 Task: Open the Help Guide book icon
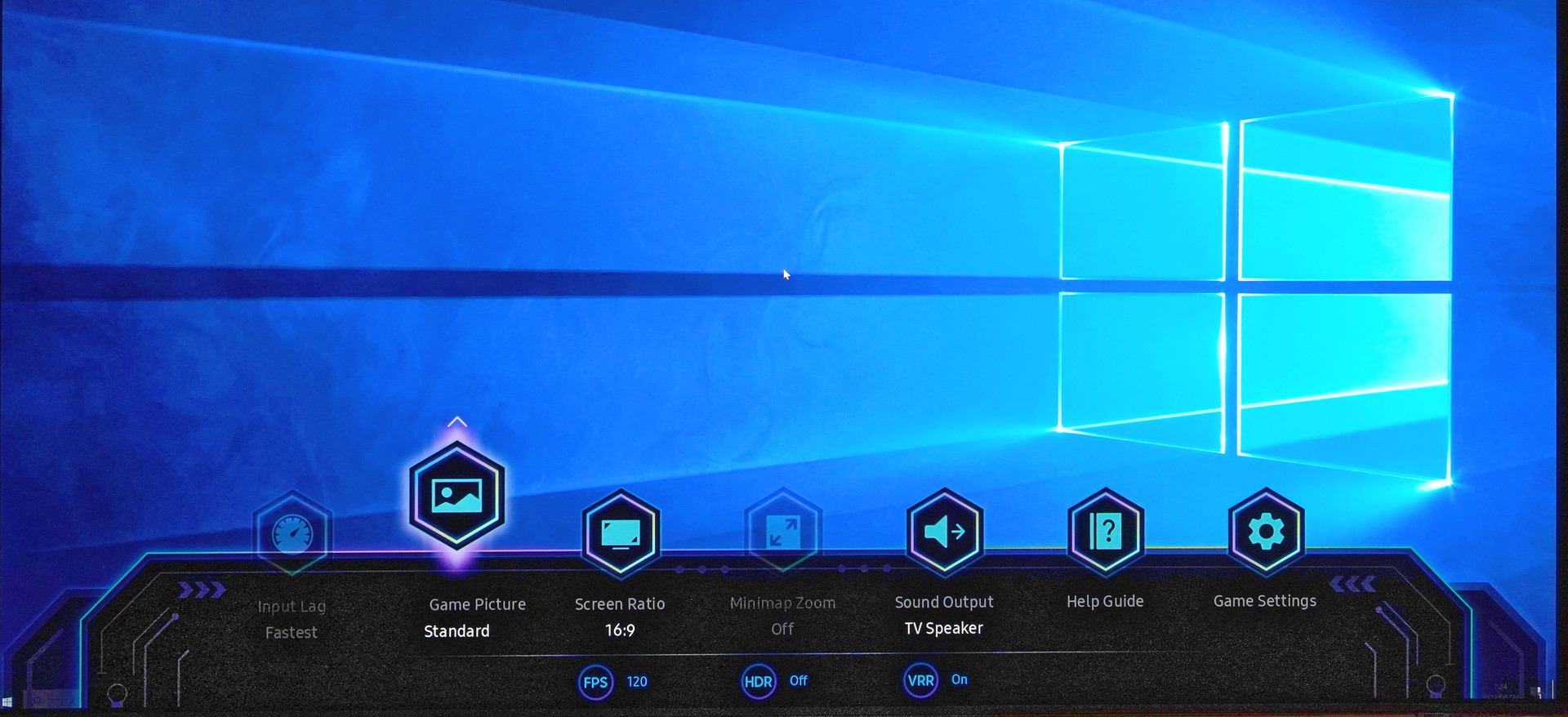click(x=1106, y=532)
